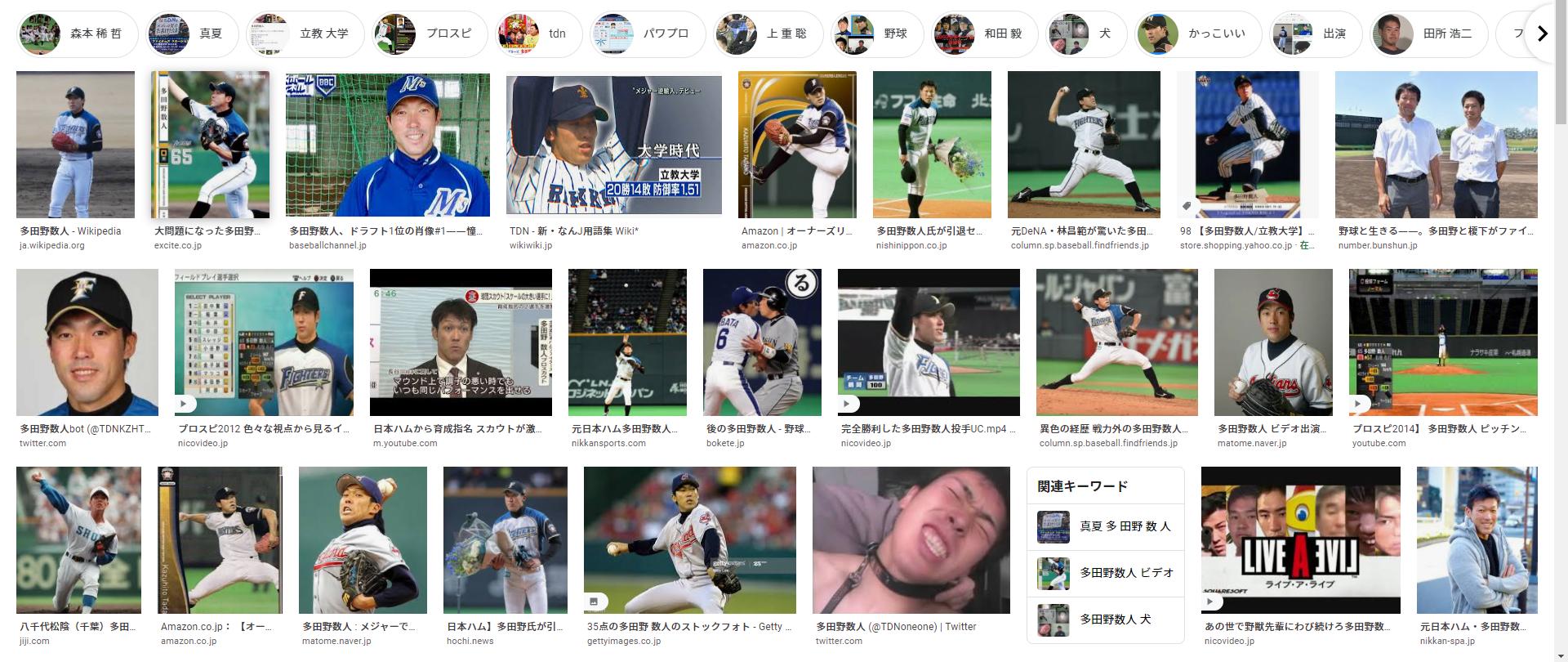Play the LIVE A LIVE nicovideo video
Image resolution: width=1568 pixels, height=662 pixels.
point(1211,602)
